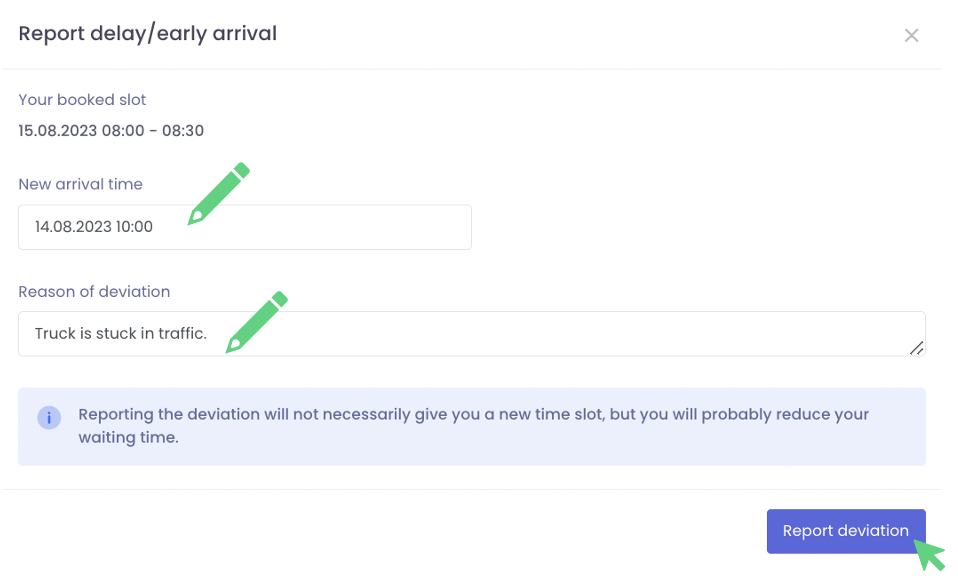Click the '14.08.2023 10:00' date value
This screenshot has height=576, width=958.
click(x=94, y=227)
